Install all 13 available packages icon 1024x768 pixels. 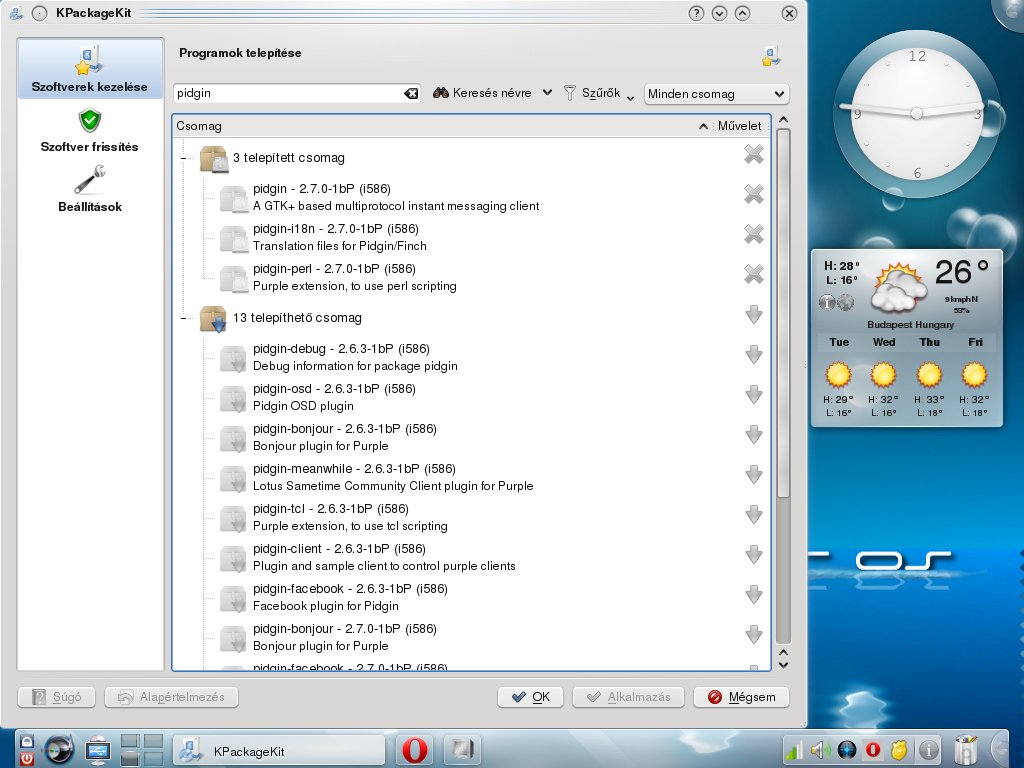754,315
